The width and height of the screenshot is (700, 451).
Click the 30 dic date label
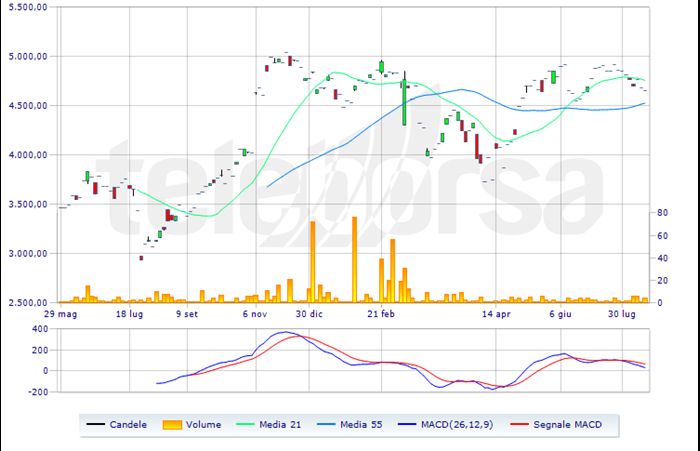pos(309,314)
